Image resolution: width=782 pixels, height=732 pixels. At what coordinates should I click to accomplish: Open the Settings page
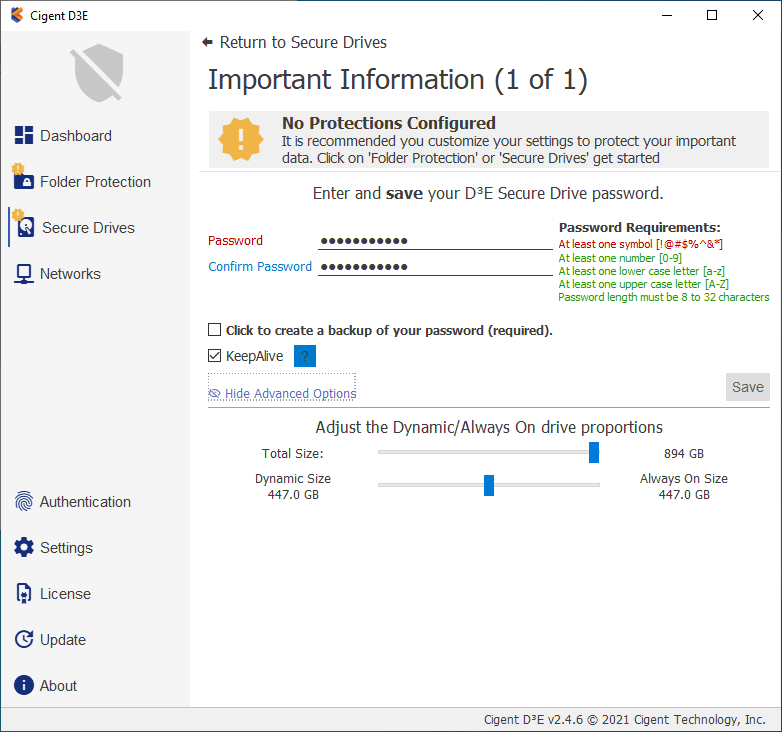point(66,548)
